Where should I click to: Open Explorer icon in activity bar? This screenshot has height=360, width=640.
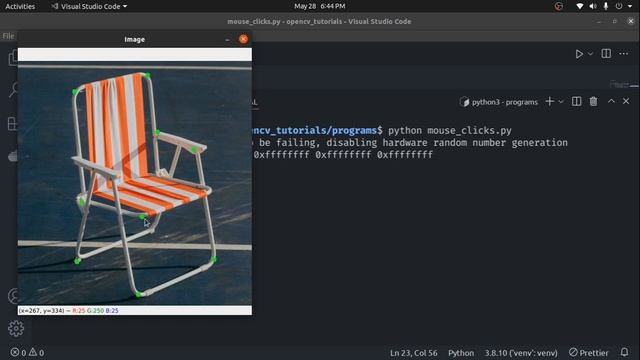coord(13,58)
